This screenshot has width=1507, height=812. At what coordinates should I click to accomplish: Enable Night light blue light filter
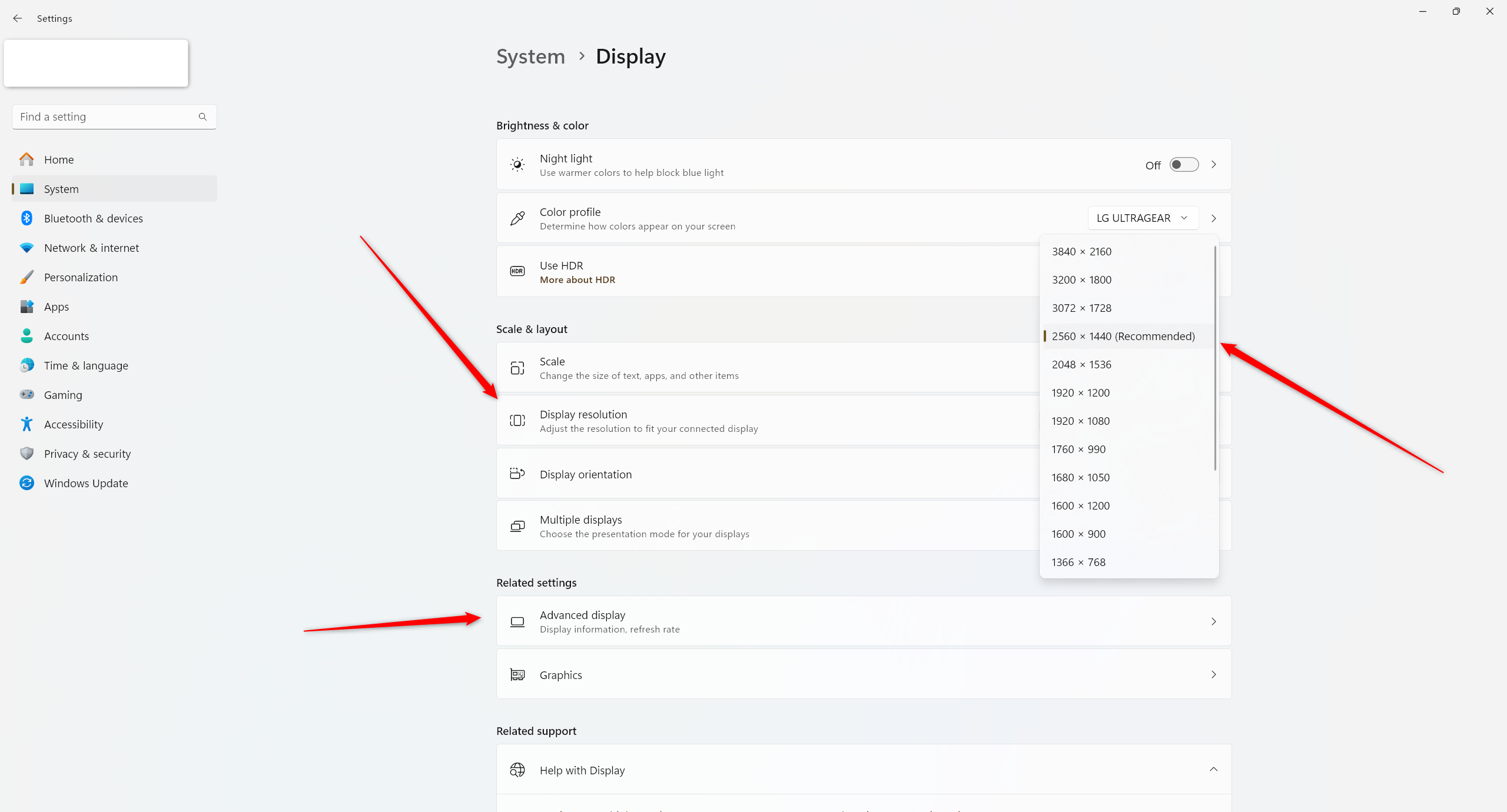1183,164
